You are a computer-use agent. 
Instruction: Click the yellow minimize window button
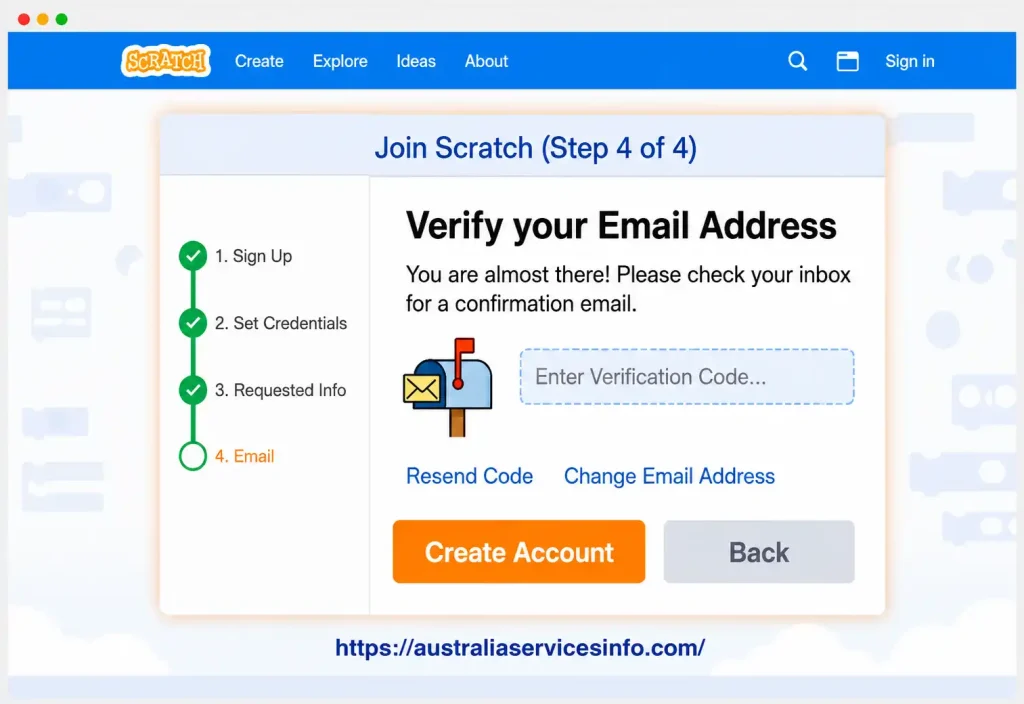[42, 19]
